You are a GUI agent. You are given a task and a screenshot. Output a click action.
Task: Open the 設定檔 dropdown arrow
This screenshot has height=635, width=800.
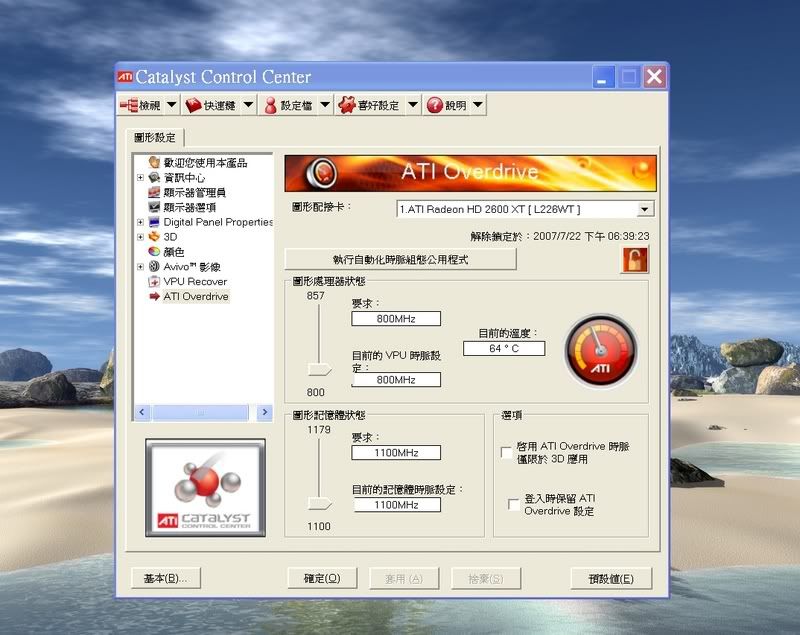(325, 105)
